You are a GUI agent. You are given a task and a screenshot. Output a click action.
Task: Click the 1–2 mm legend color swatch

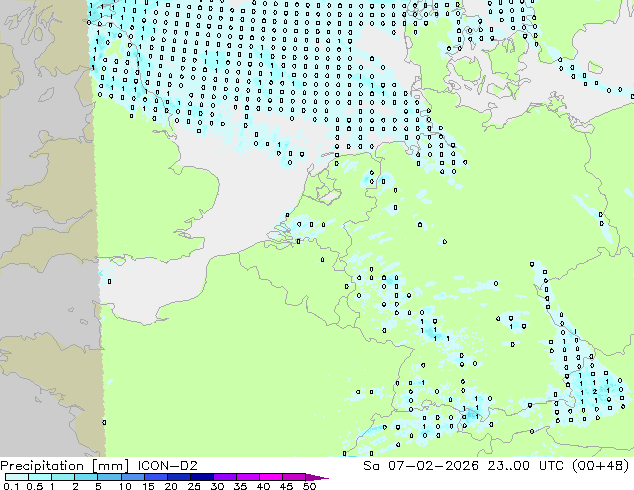pos(63,477)
